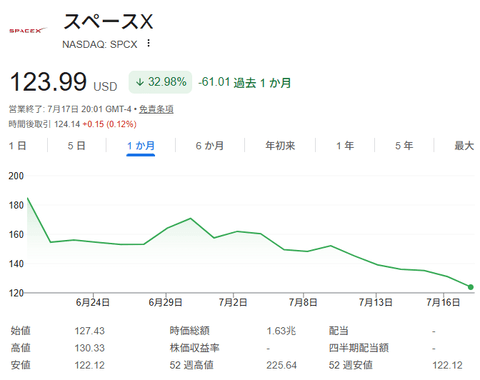
Task: Click the 始値 label
Action: 21,331
